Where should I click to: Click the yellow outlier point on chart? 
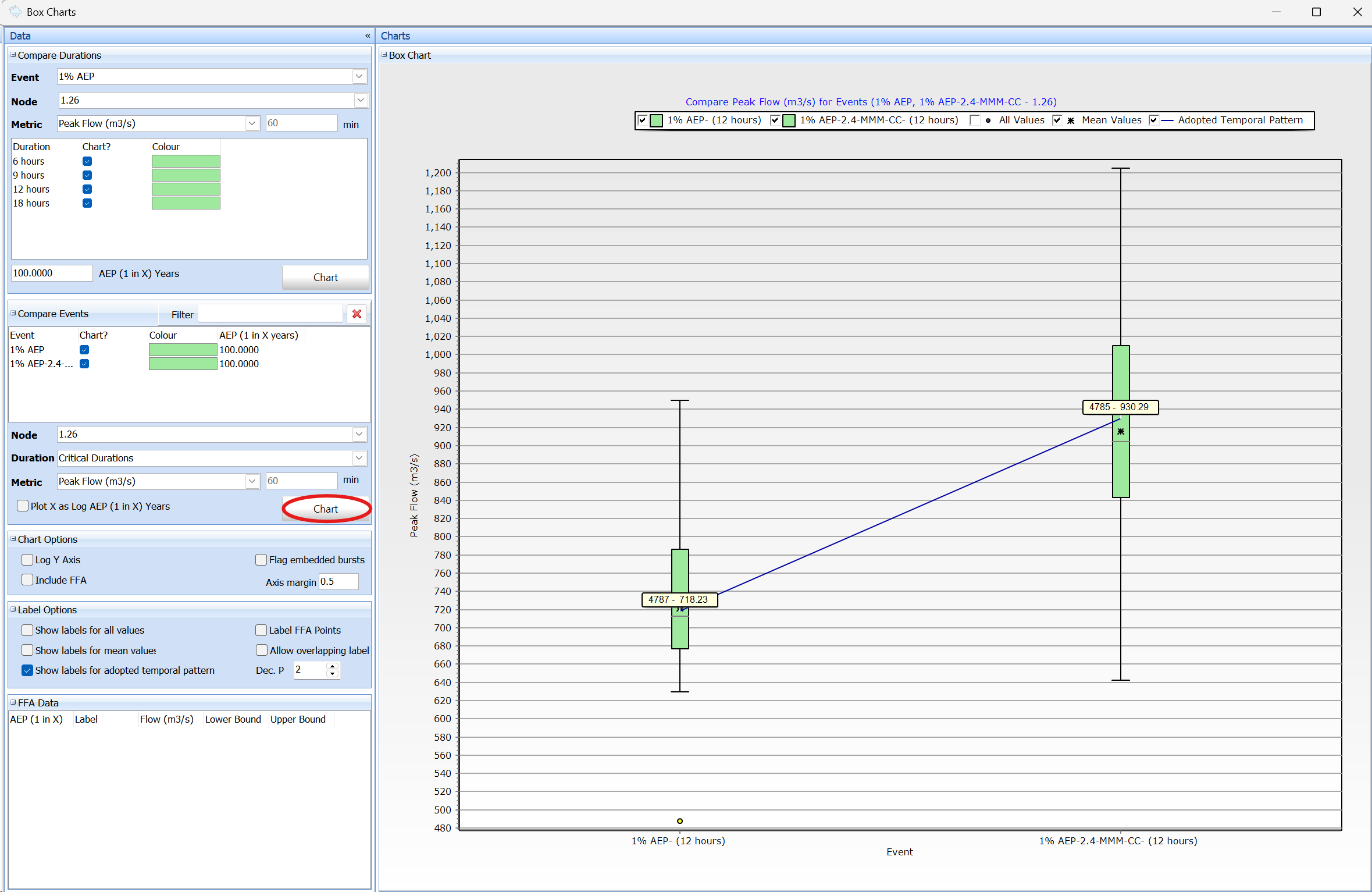[679, 821]
